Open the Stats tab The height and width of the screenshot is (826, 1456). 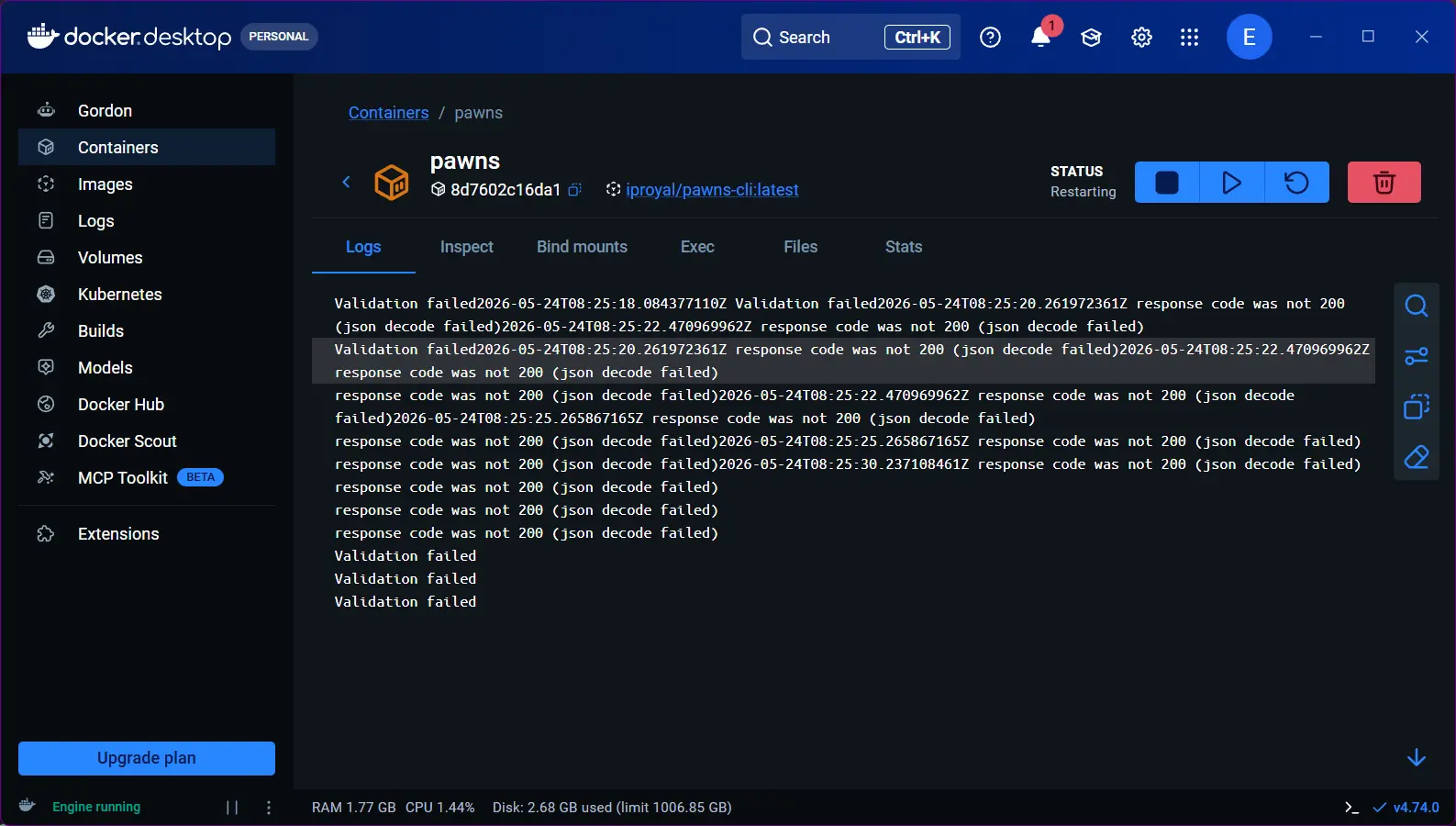[904, 247]
